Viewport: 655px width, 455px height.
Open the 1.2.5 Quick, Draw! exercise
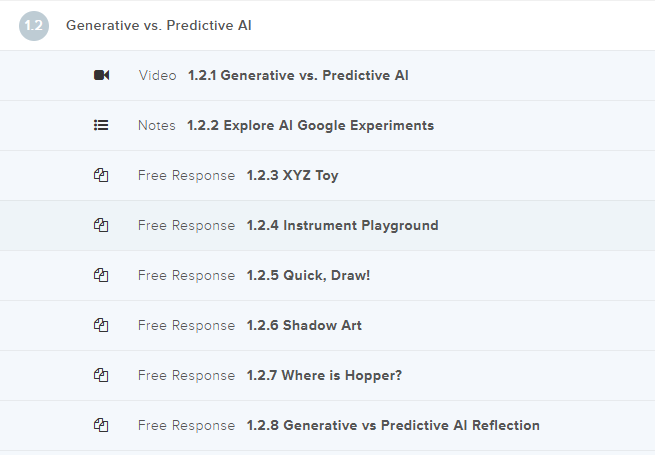308,275
